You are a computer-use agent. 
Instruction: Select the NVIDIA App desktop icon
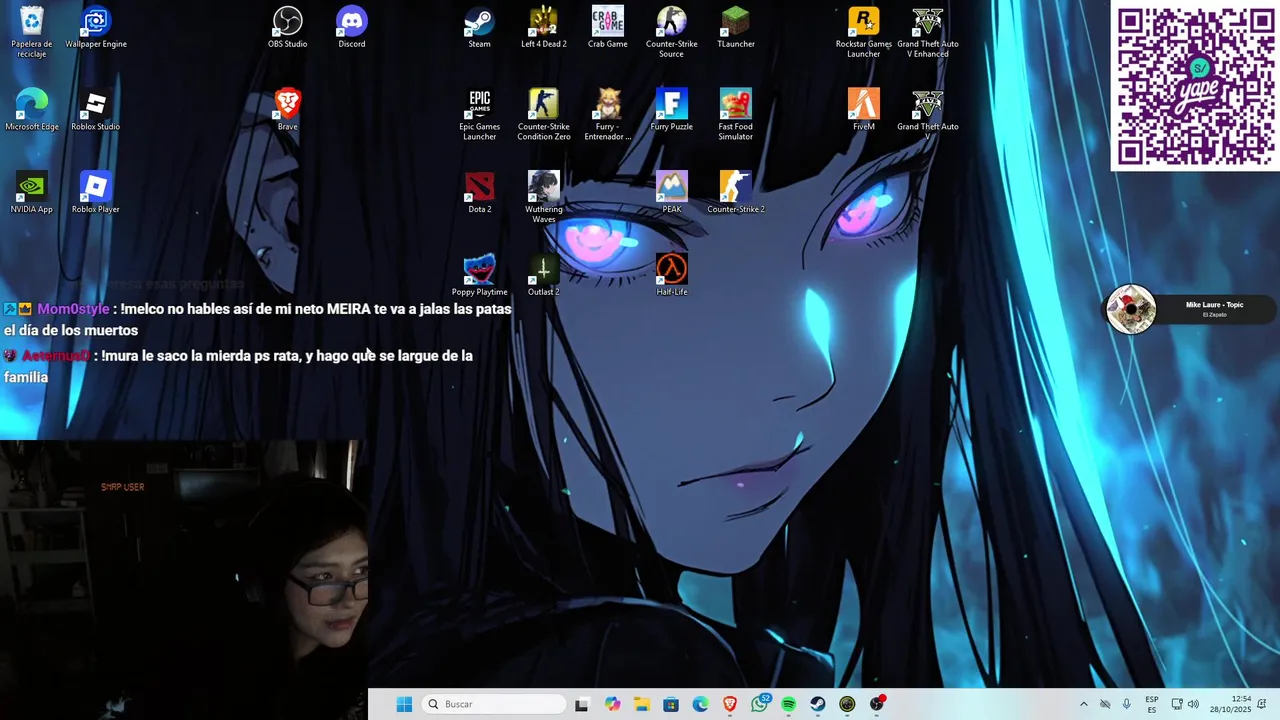[32, 193]
